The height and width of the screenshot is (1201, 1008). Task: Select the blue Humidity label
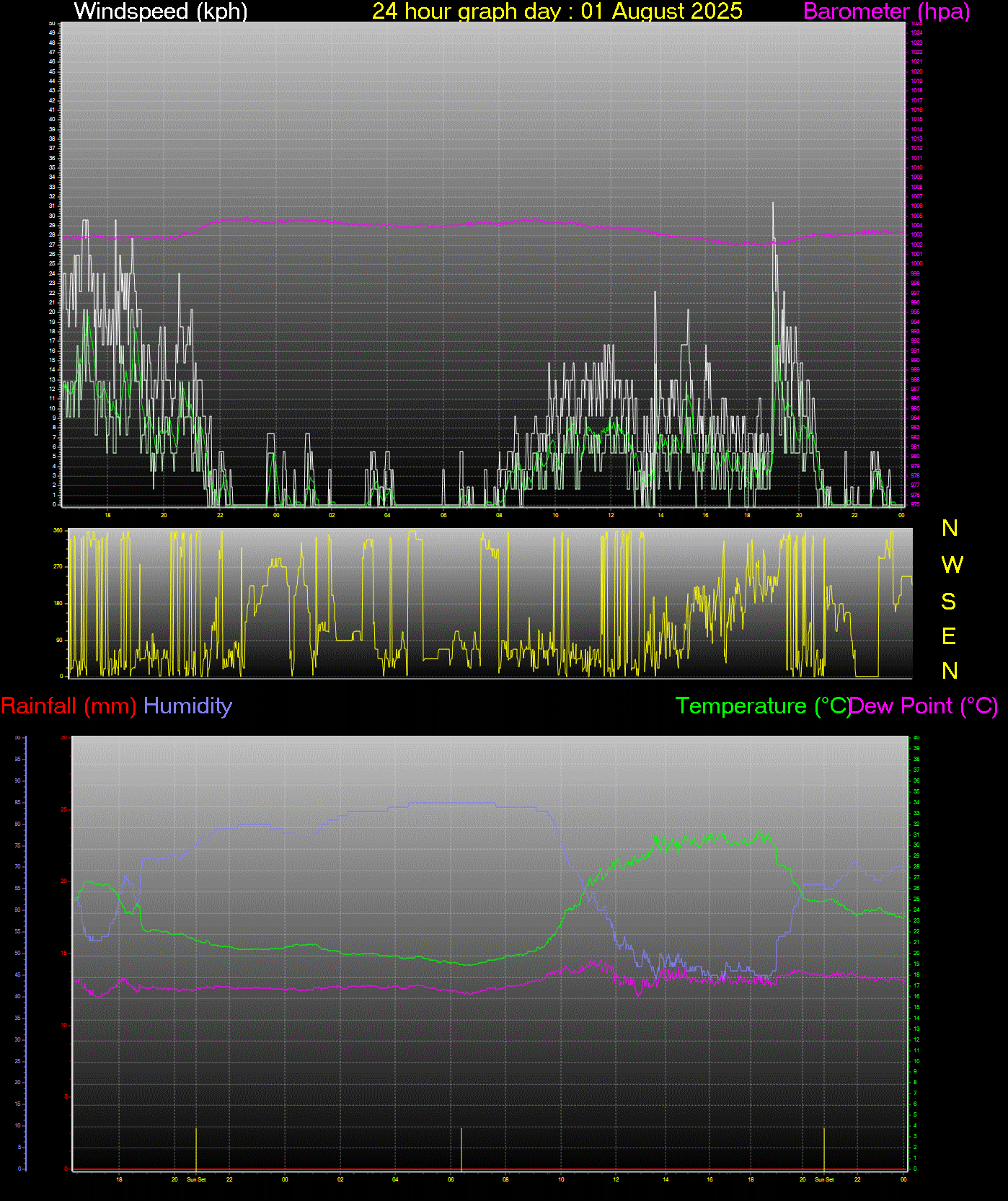(x=187, y=705)
